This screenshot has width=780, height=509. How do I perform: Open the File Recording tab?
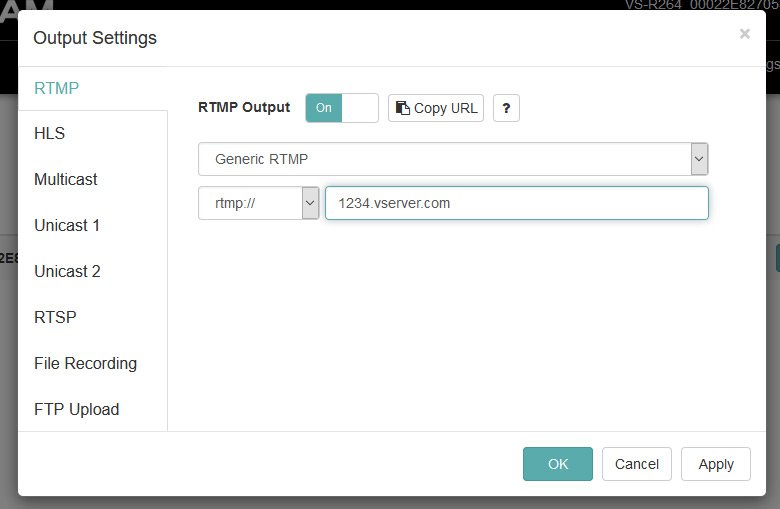click(x=85, y=364)
